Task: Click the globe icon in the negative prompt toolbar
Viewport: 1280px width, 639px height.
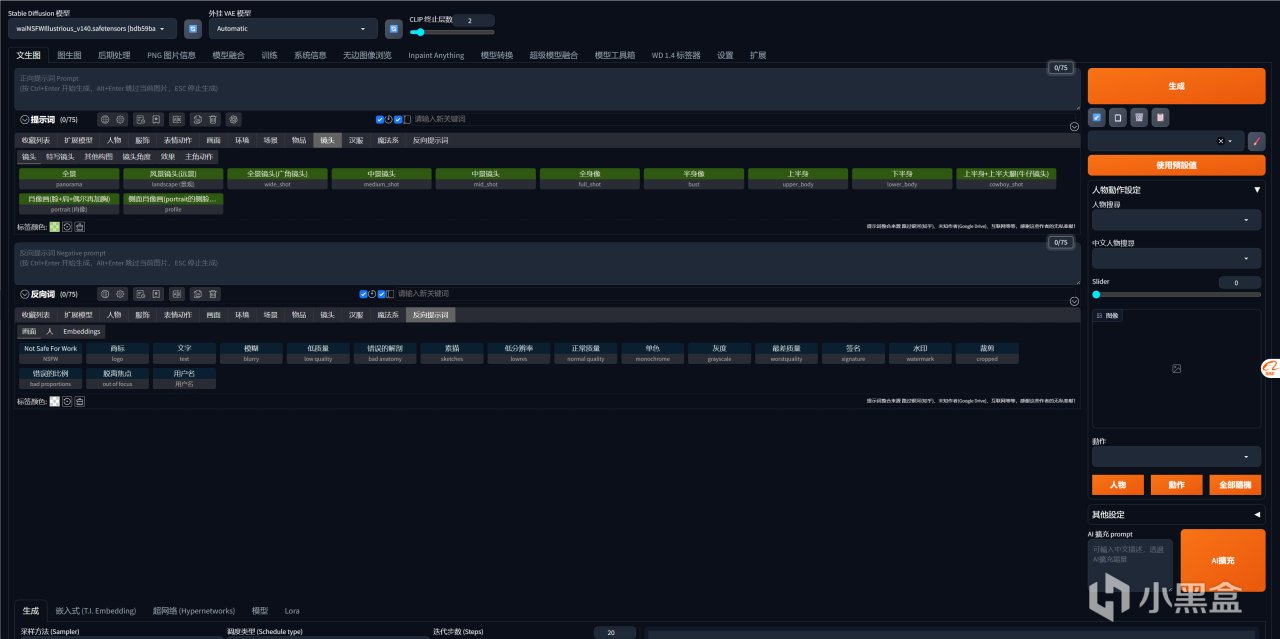Action: pos(105,294)
